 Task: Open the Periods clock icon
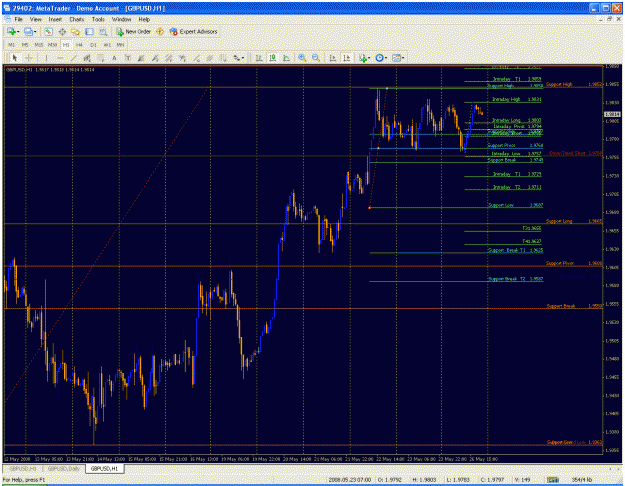coord(379,58)
